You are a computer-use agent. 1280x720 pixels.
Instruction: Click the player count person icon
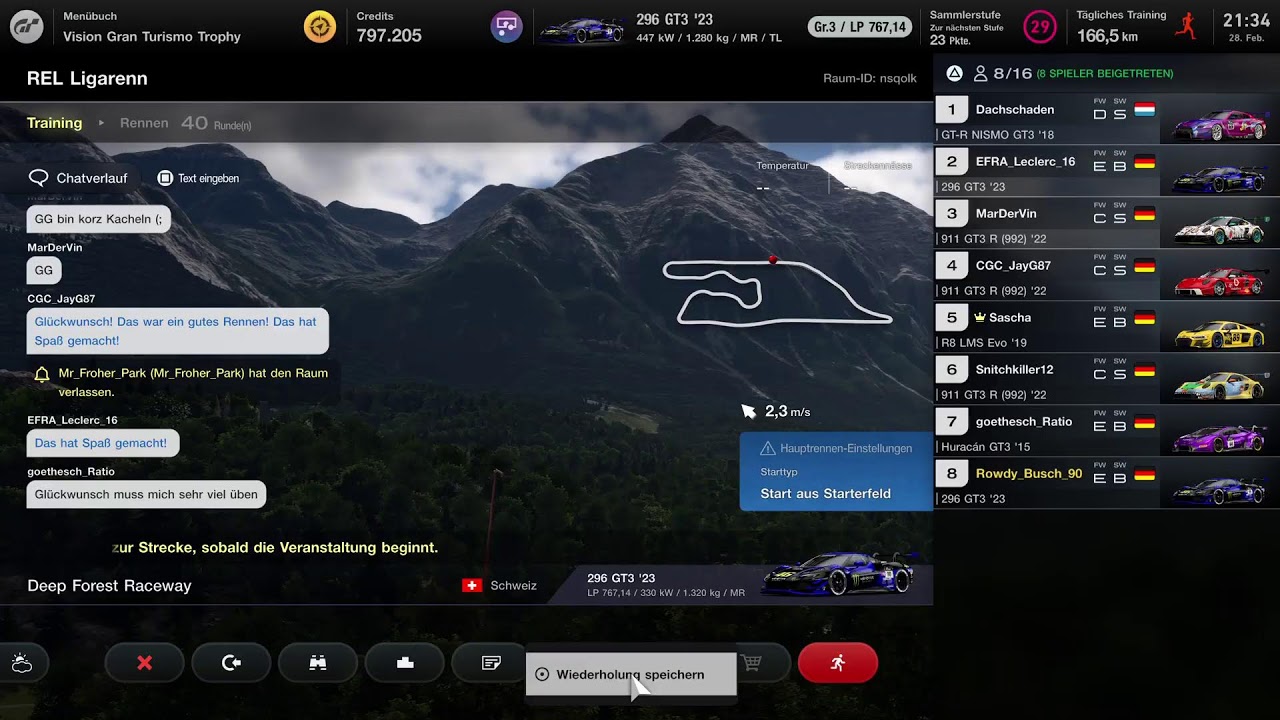(980, 73)
